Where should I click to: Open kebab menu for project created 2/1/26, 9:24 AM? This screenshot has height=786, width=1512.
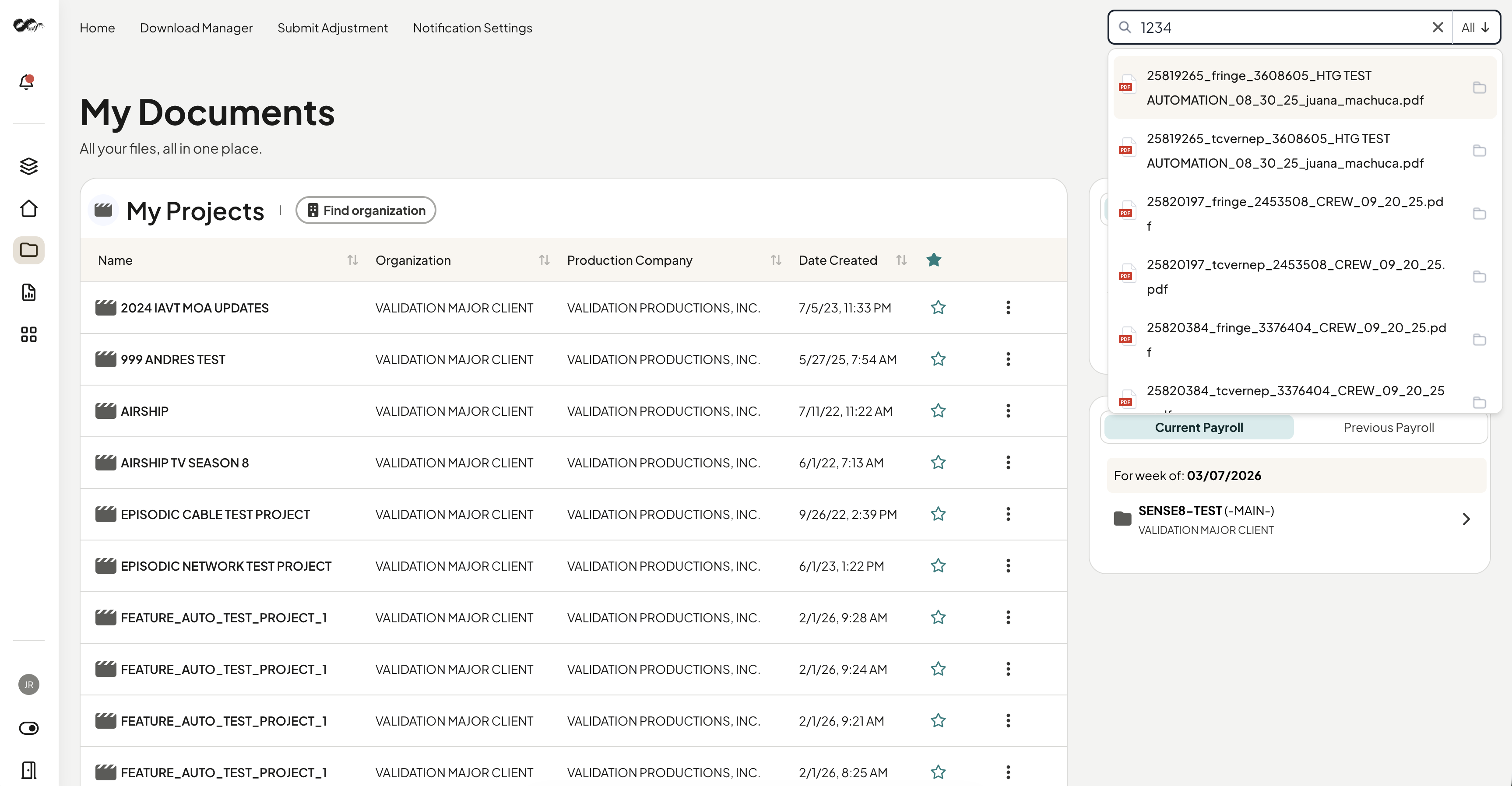pyautogui.click(x=1009, y=669)
